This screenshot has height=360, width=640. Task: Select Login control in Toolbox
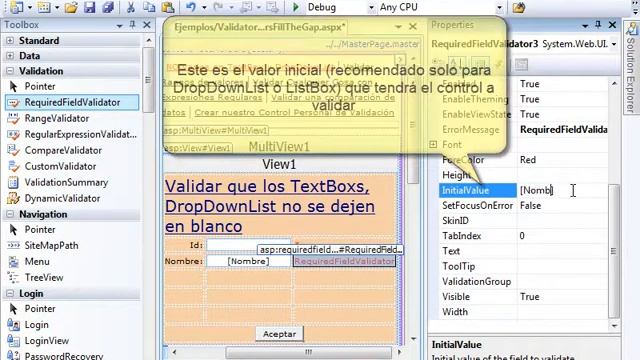36,325
